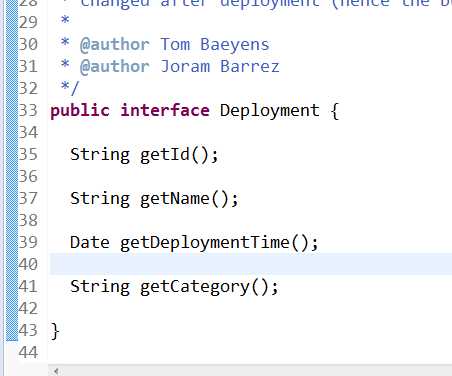Click line number 40 in the gutter
452x376 pixels.
click(x=28, y=264)
